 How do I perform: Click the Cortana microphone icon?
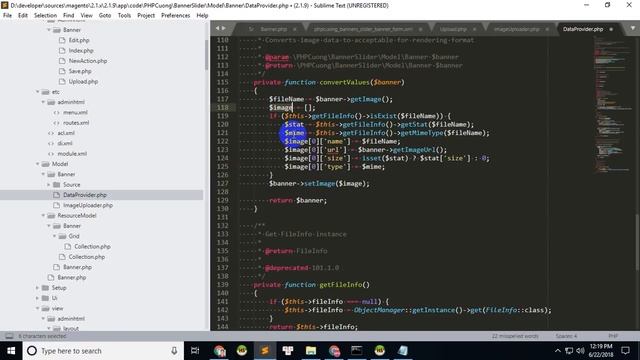coord(174,351)
